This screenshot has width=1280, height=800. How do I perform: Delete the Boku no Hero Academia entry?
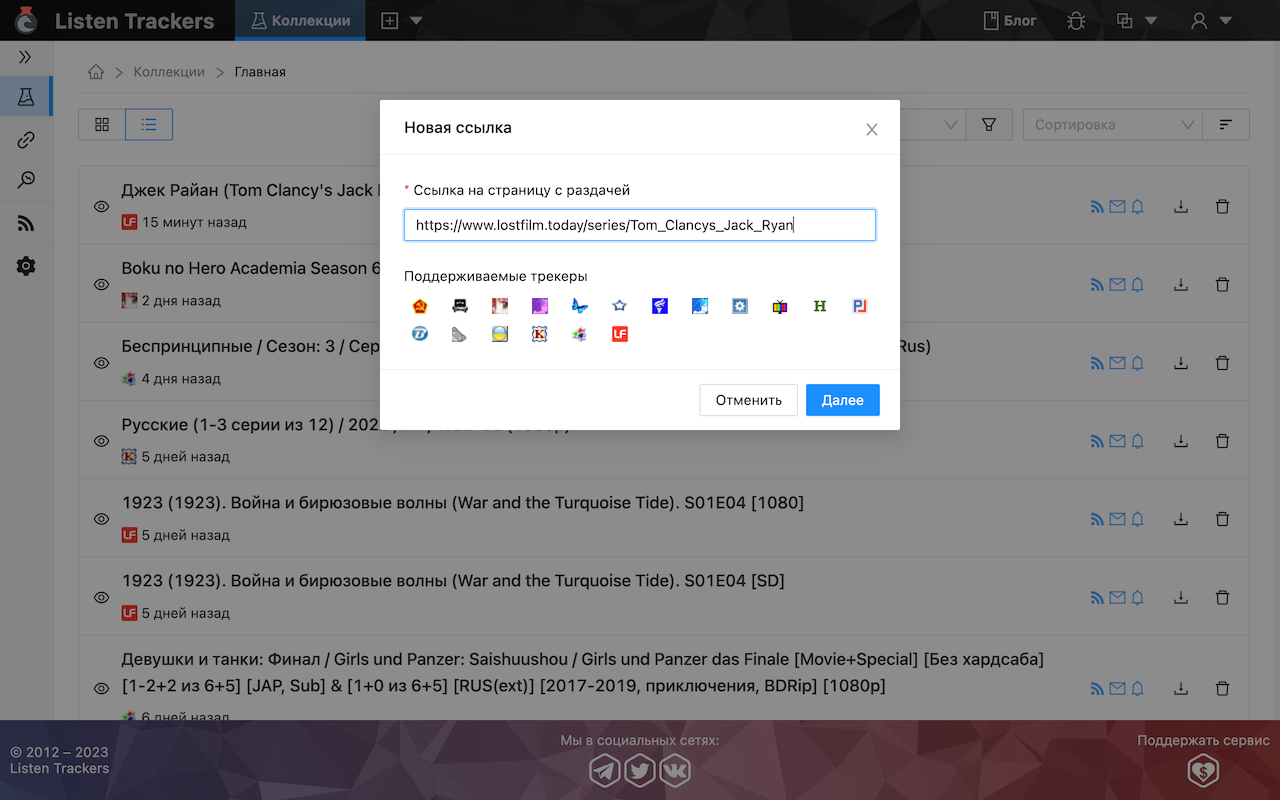1222,285
